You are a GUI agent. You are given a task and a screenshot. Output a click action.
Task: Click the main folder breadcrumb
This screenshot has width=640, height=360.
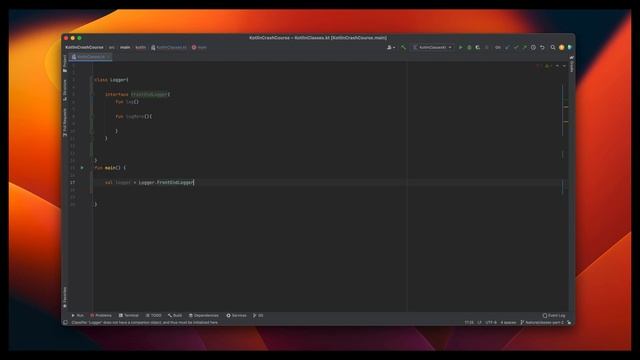[125, 47]
